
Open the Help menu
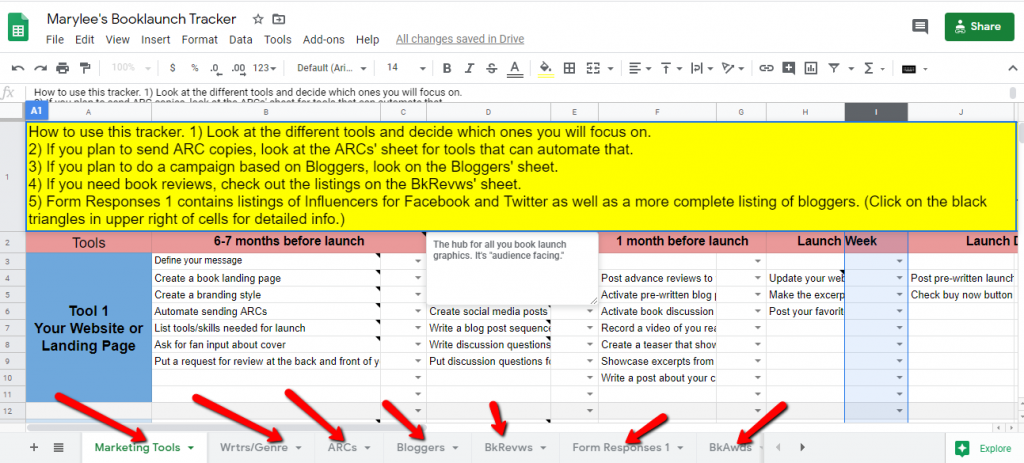coord(368,40)
